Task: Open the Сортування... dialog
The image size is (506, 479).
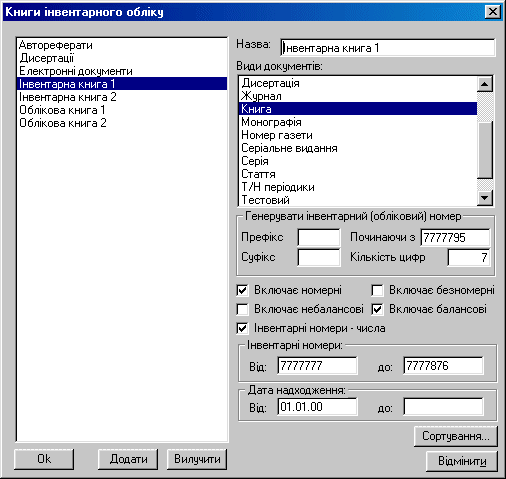Action: pyautogui.click(x=456, y=436)
